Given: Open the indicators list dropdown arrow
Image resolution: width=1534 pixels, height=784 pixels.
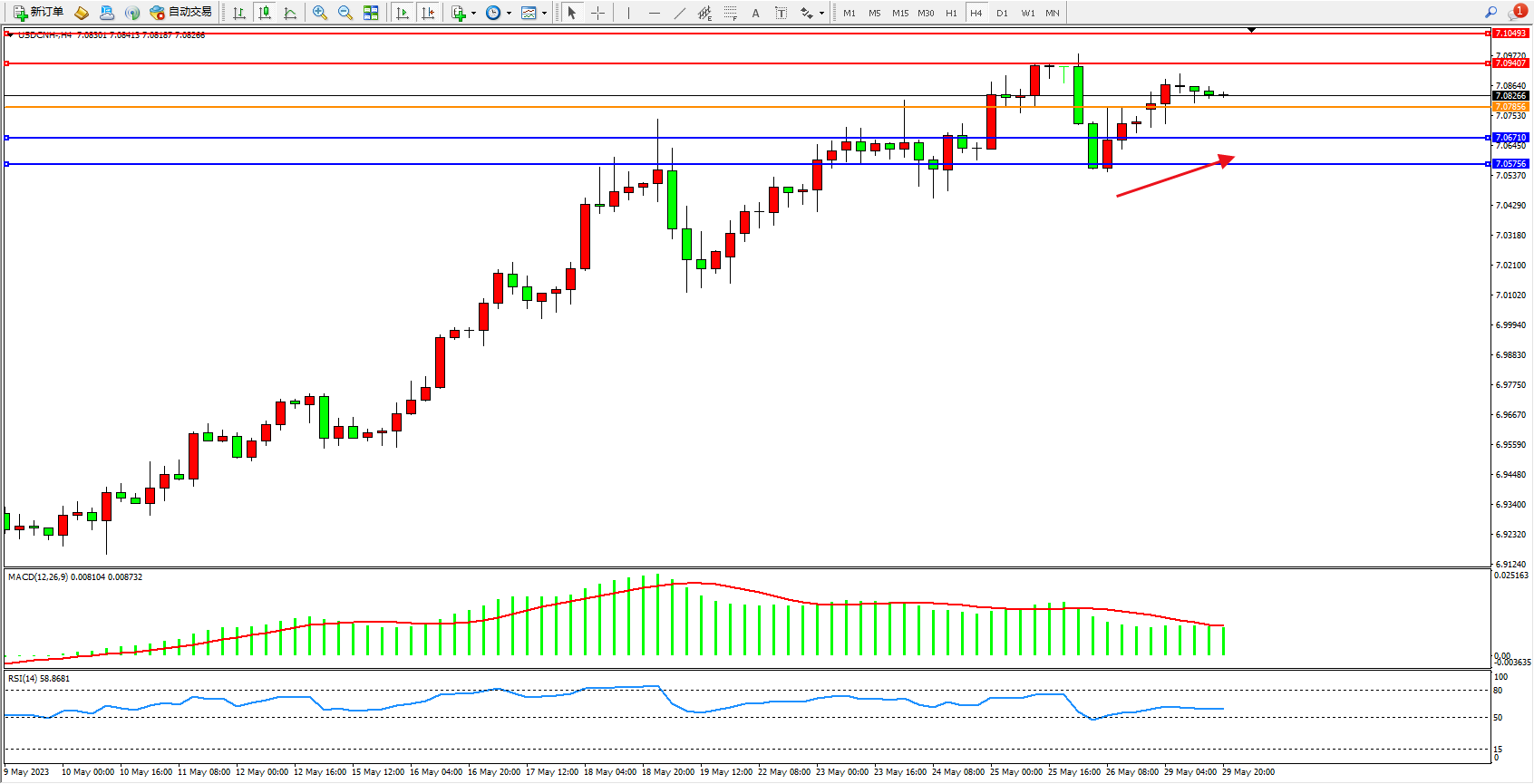Looking at the screenshot, I should click(473, 14).
